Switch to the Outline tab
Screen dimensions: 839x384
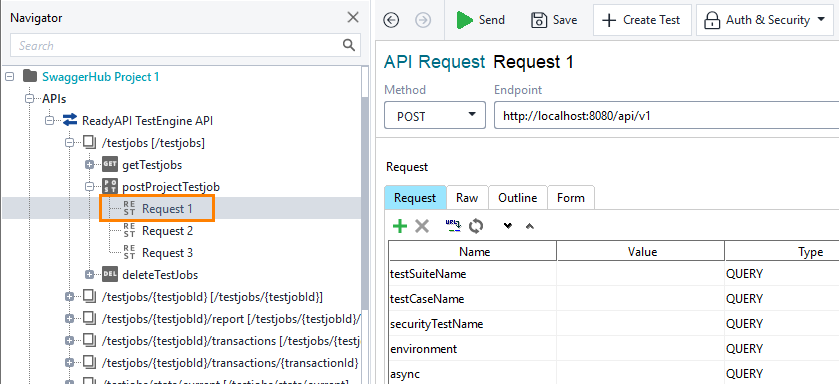click(x=517, y=198)
